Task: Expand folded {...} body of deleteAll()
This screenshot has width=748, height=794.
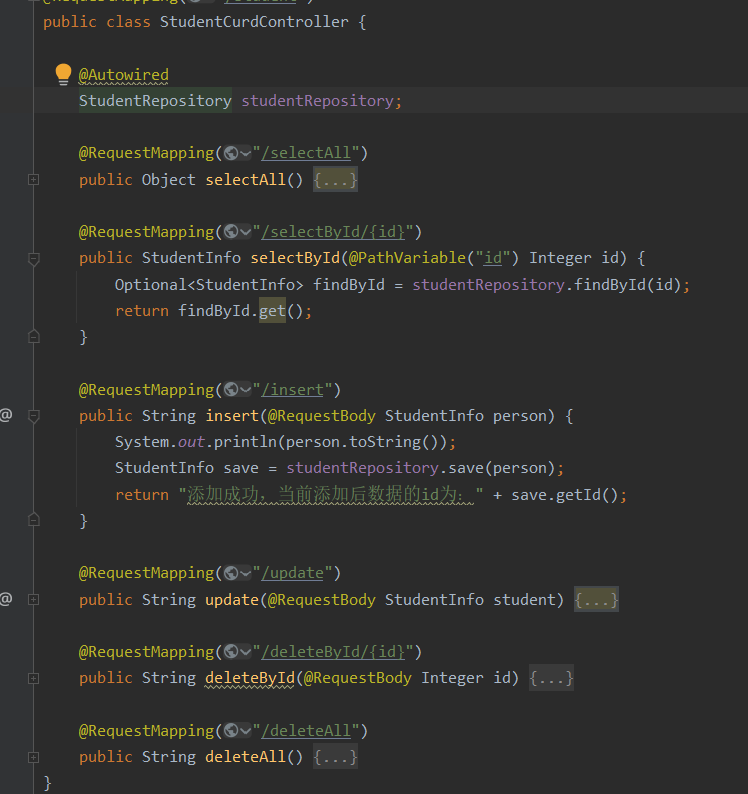Action: [x=335, y=757]
